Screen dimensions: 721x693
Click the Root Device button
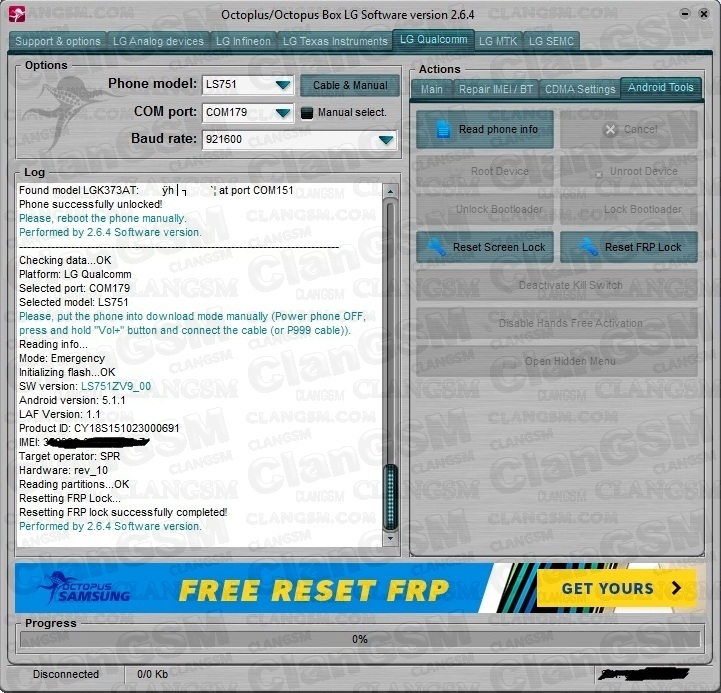485,171
